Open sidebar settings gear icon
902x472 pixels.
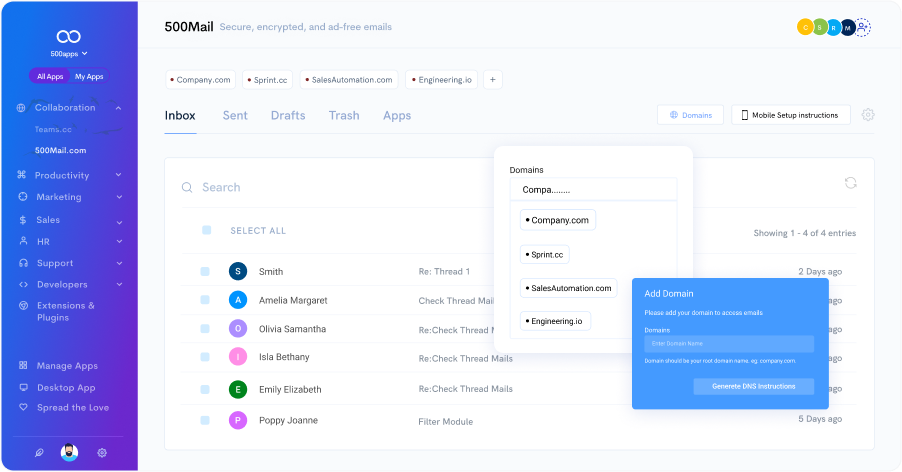[x=102, y=452]
